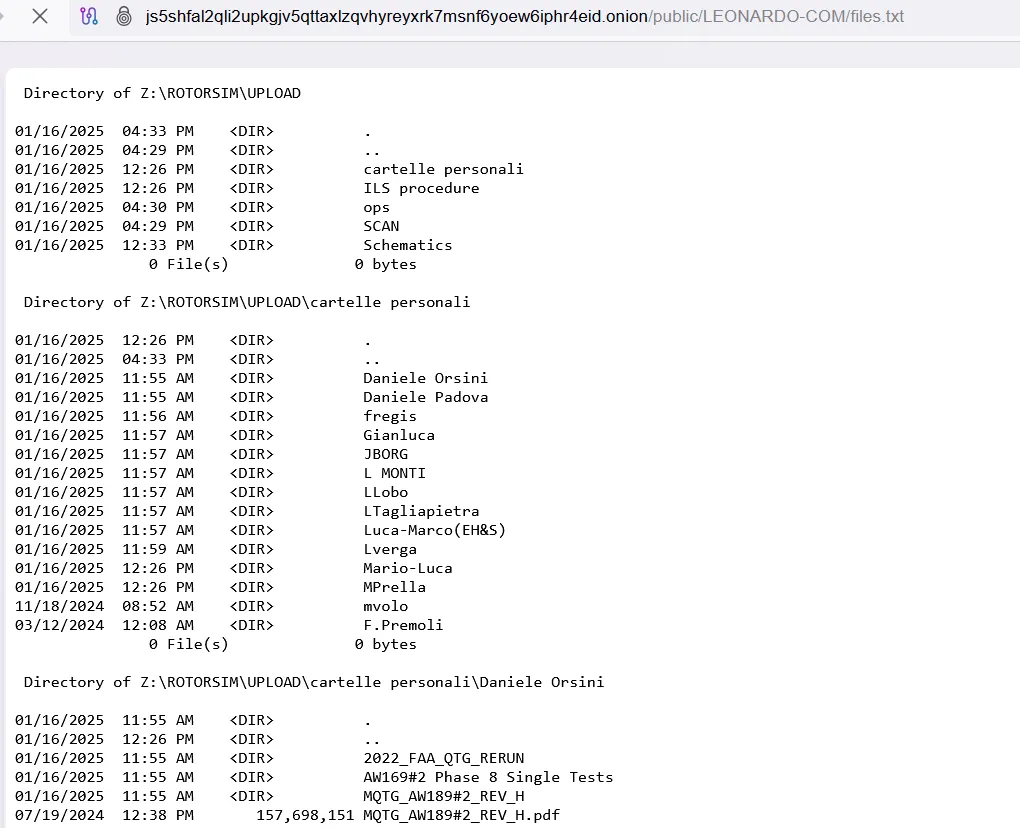Stop loading the page with the X button

tap(40, 16)
